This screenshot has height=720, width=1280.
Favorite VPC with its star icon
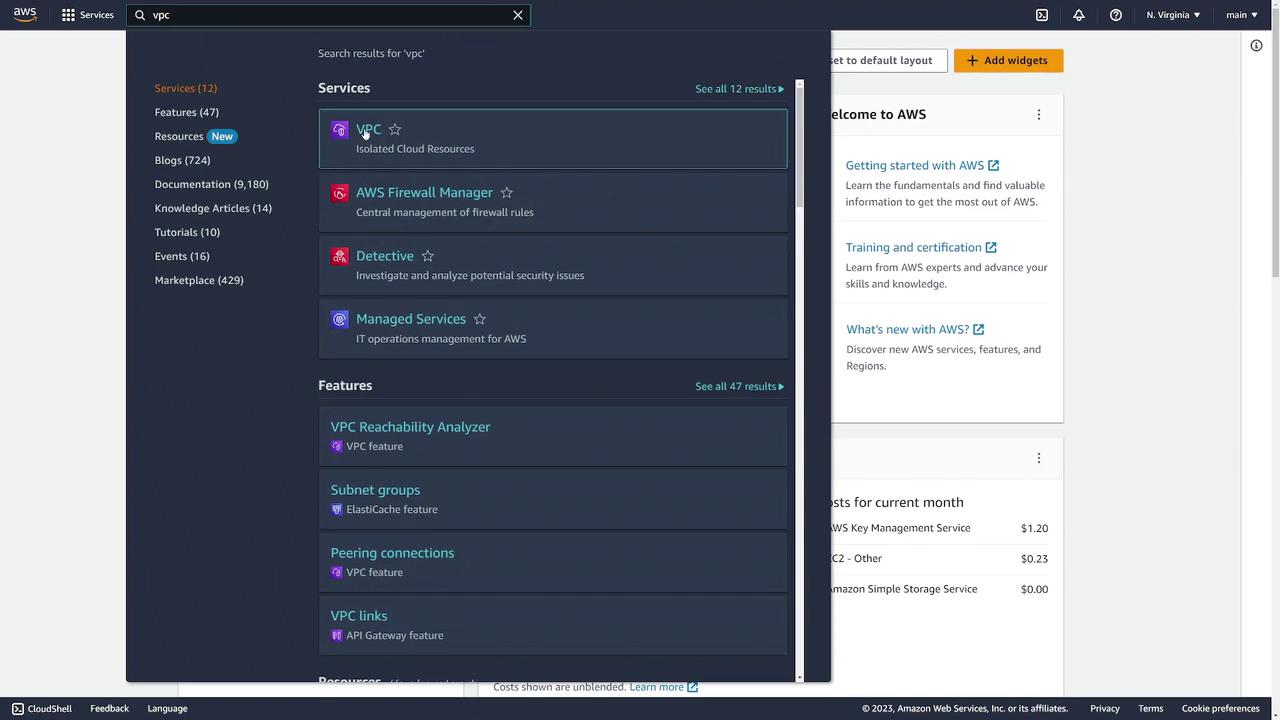point(395,129)
